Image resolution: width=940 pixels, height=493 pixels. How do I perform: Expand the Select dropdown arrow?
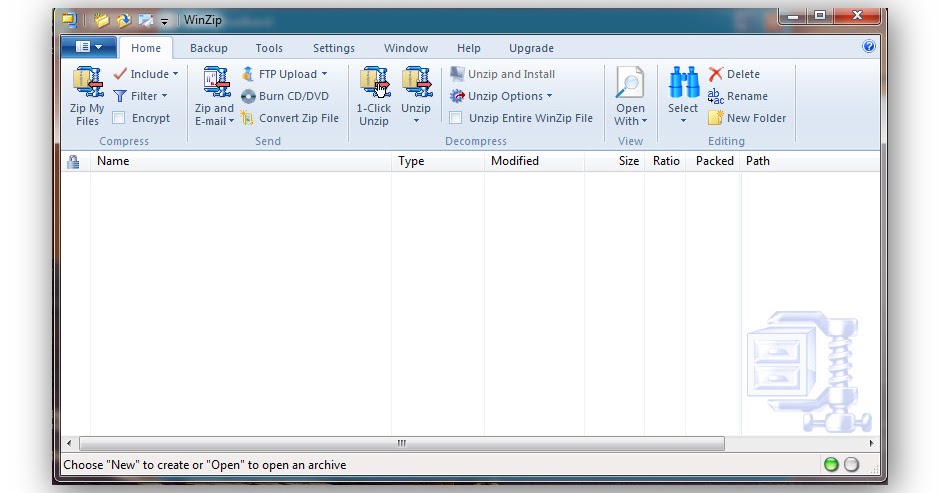pos(683,121)
